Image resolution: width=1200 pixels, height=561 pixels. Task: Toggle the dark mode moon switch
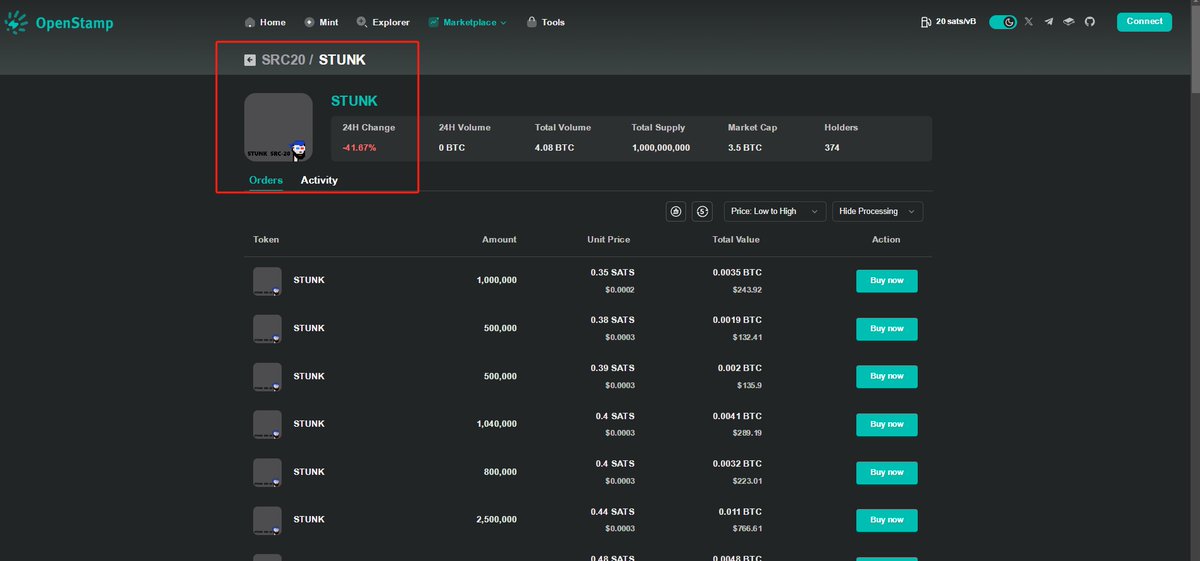click(x=1003, y=22)
